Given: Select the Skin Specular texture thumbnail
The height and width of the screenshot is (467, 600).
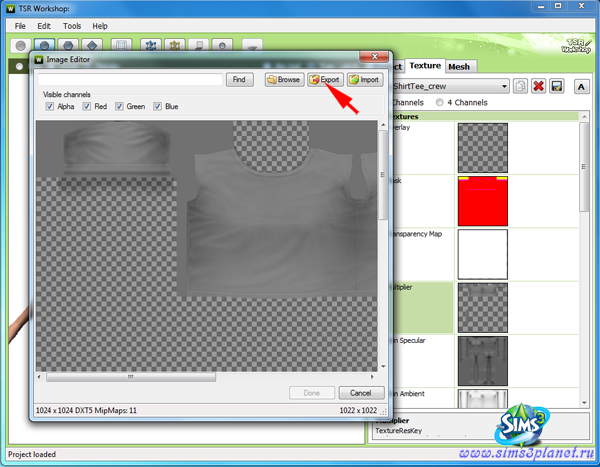Looking at the screenshot, I should tap(483, 361).
